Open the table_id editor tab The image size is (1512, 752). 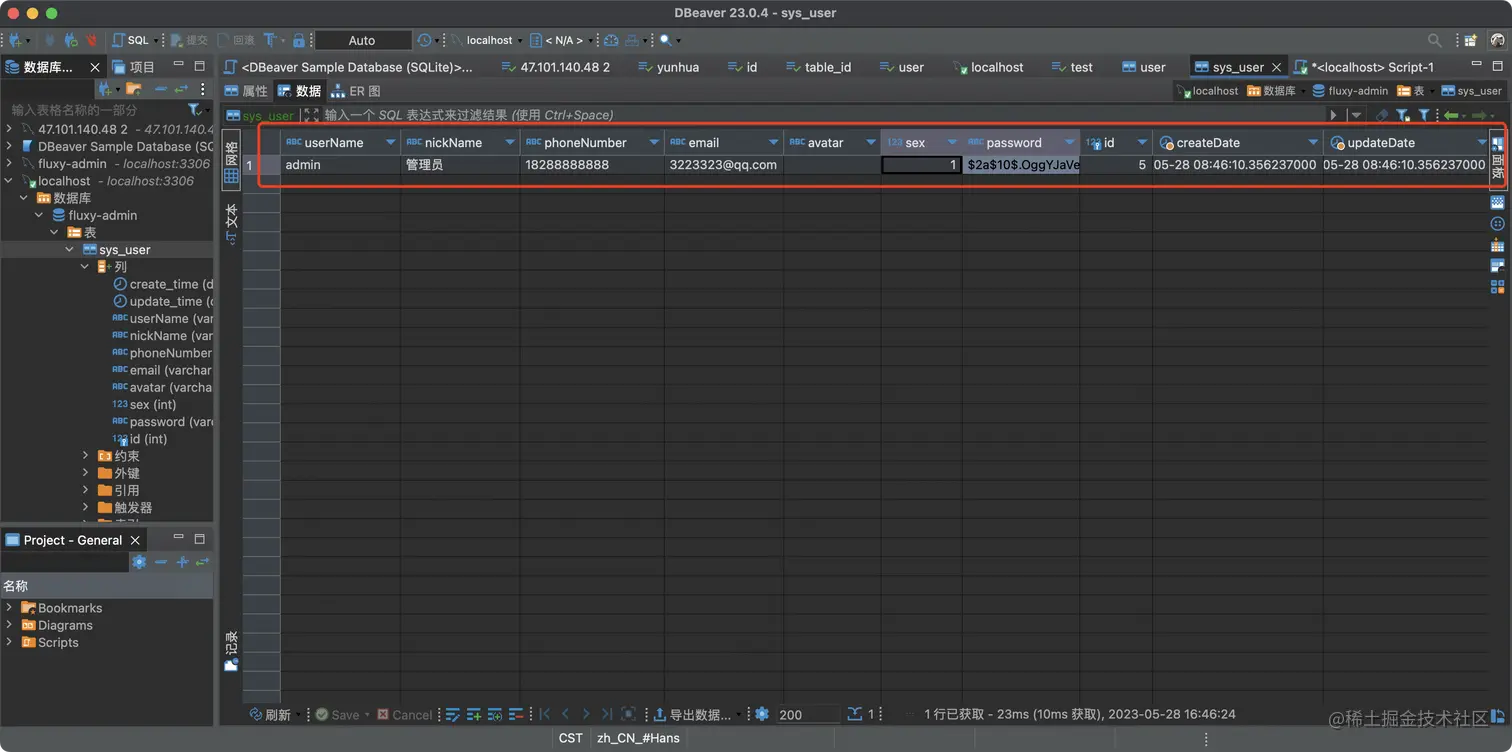tap(817, 67)
